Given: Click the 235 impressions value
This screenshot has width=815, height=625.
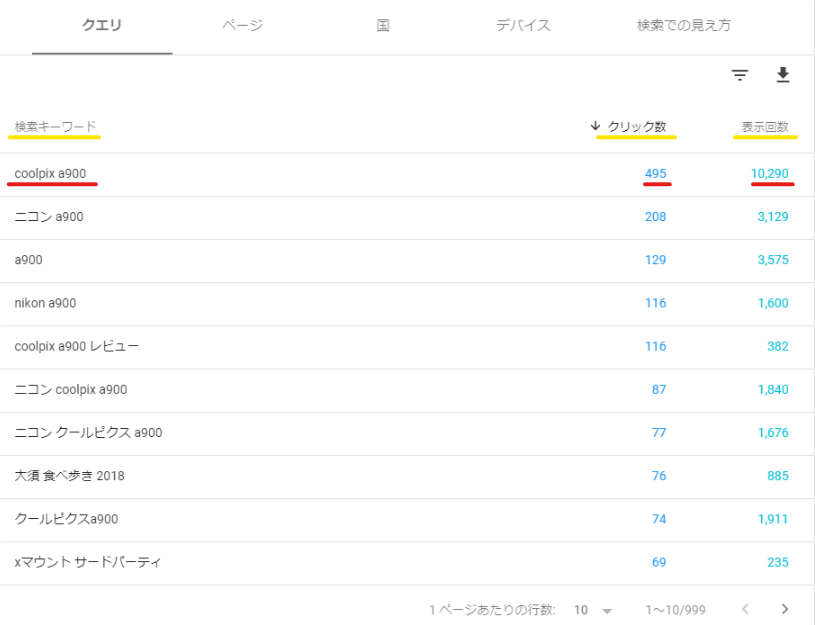Looking at the screenshot, I should 778,562.
